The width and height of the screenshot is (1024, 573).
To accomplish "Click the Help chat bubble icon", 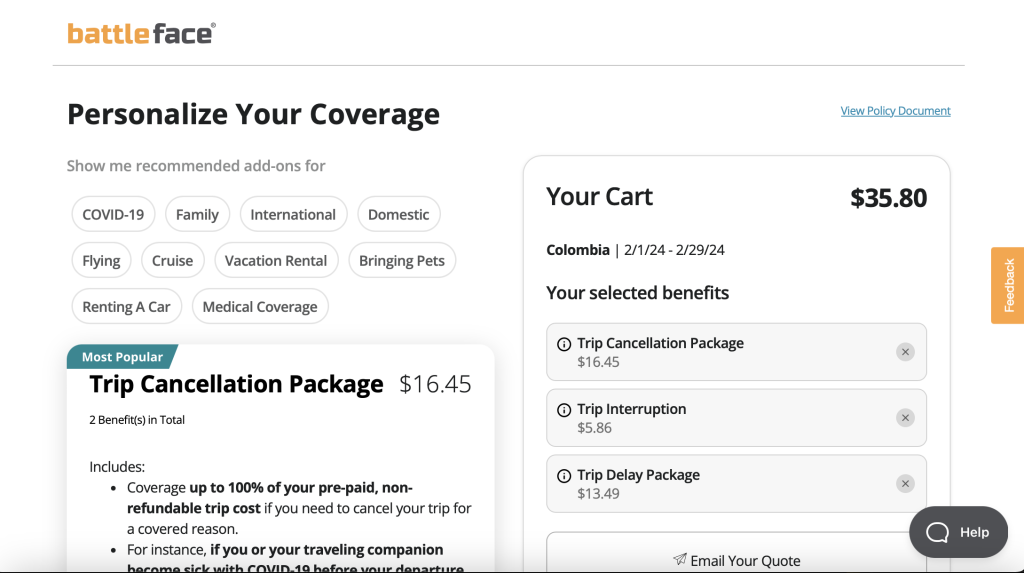I will coord(937,532).
